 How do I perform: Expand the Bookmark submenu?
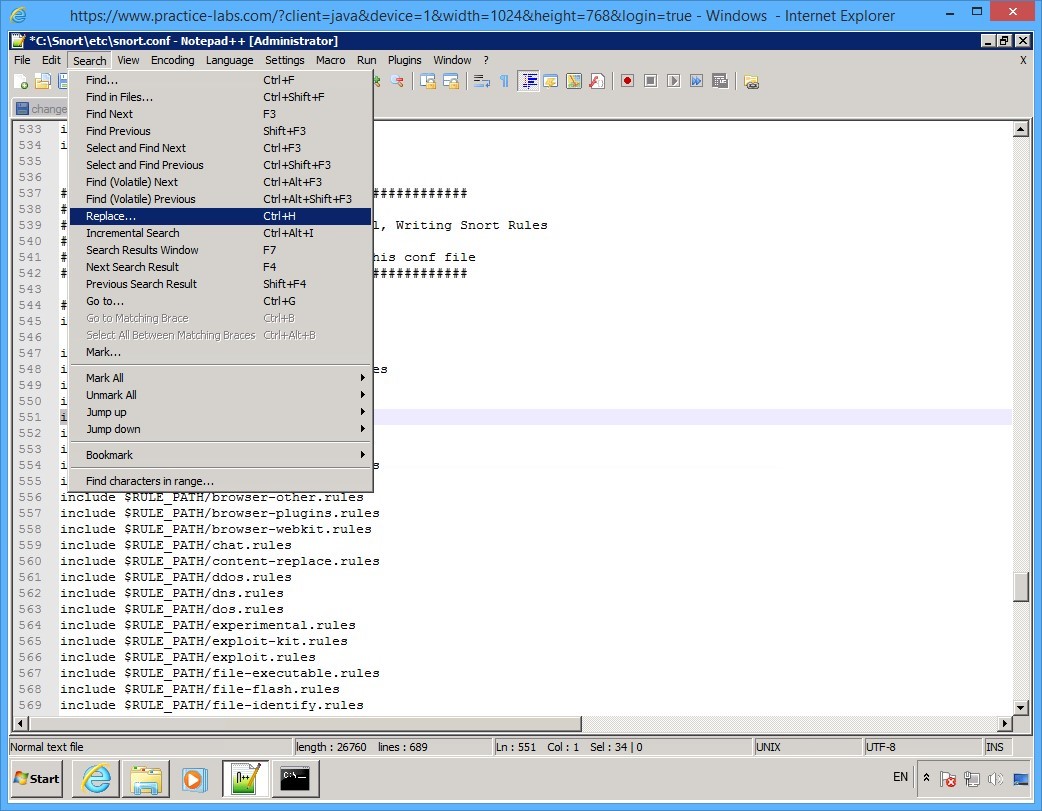tap(109, 454)
